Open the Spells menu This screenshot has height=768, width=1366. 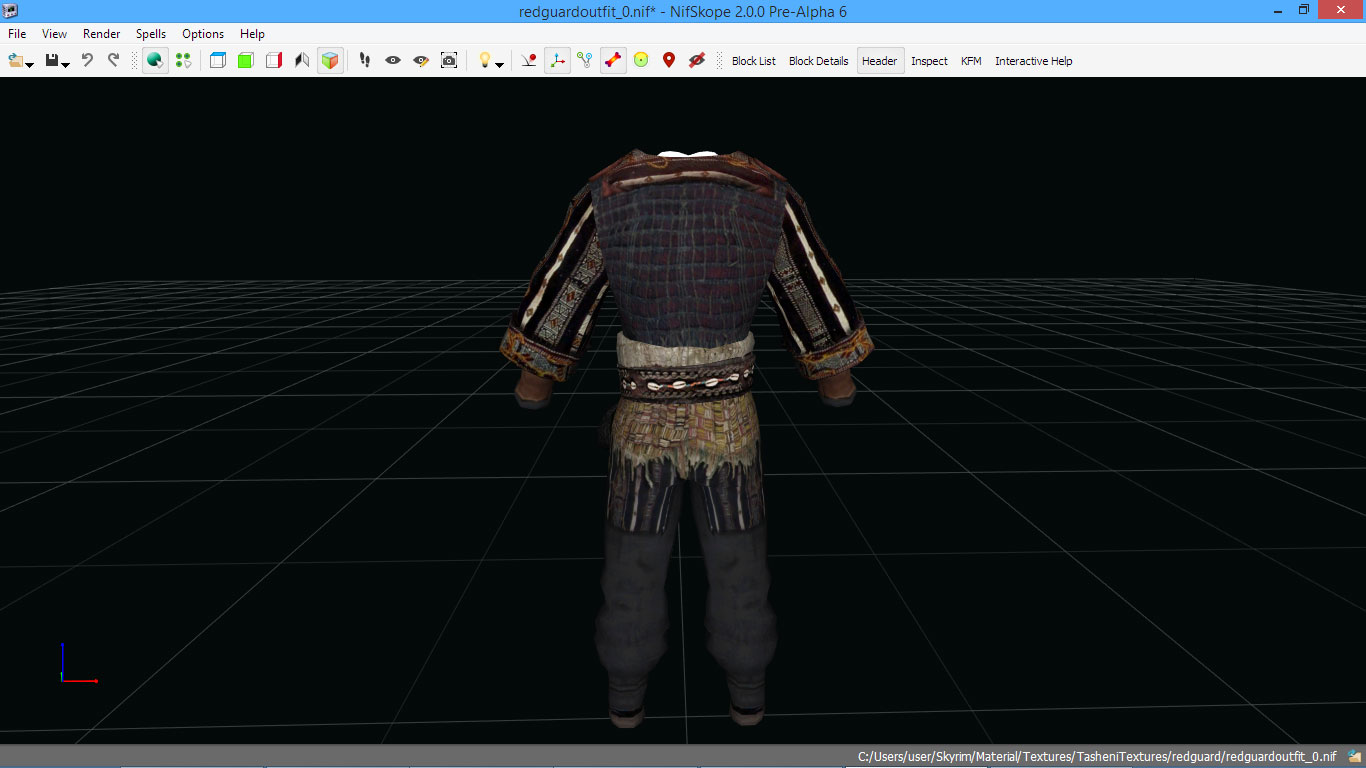tap(151, 34)
